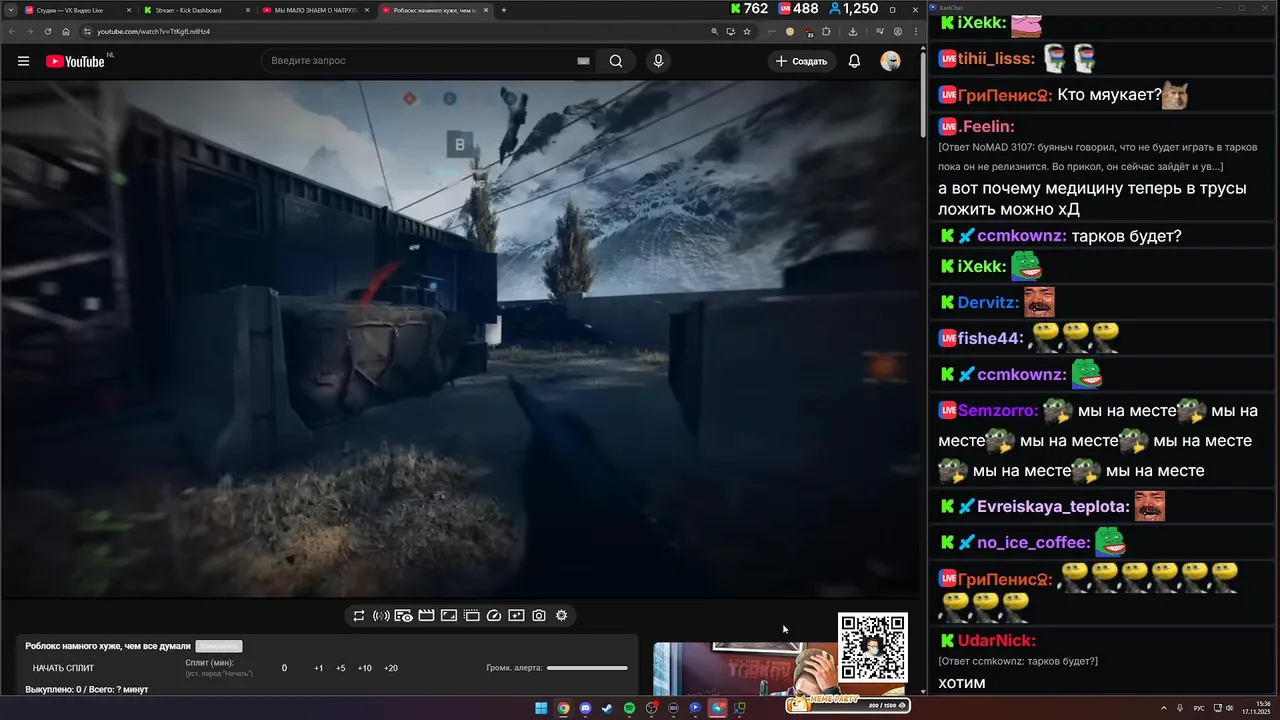The width and height of the screenshot is (1280, 720).
Task: Click the address bar URL
Action: [153, 31]
